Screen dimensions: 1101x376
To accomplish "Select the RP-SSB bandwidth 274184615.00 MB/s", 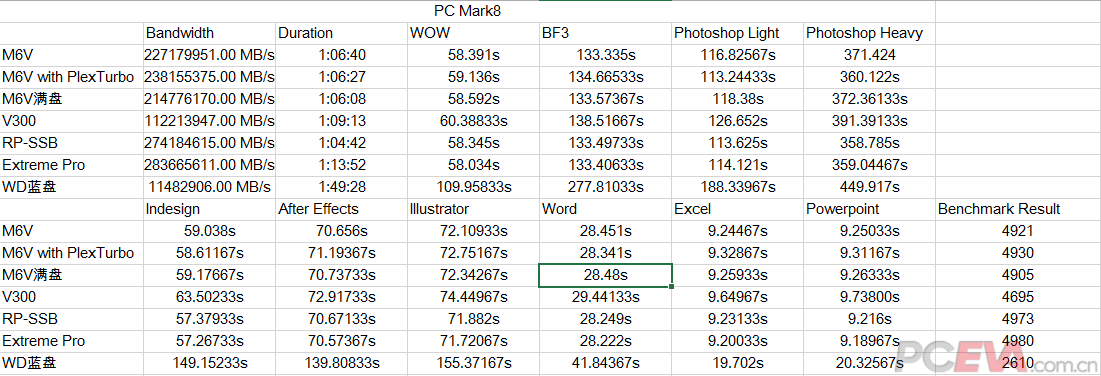I will (209, 143).
